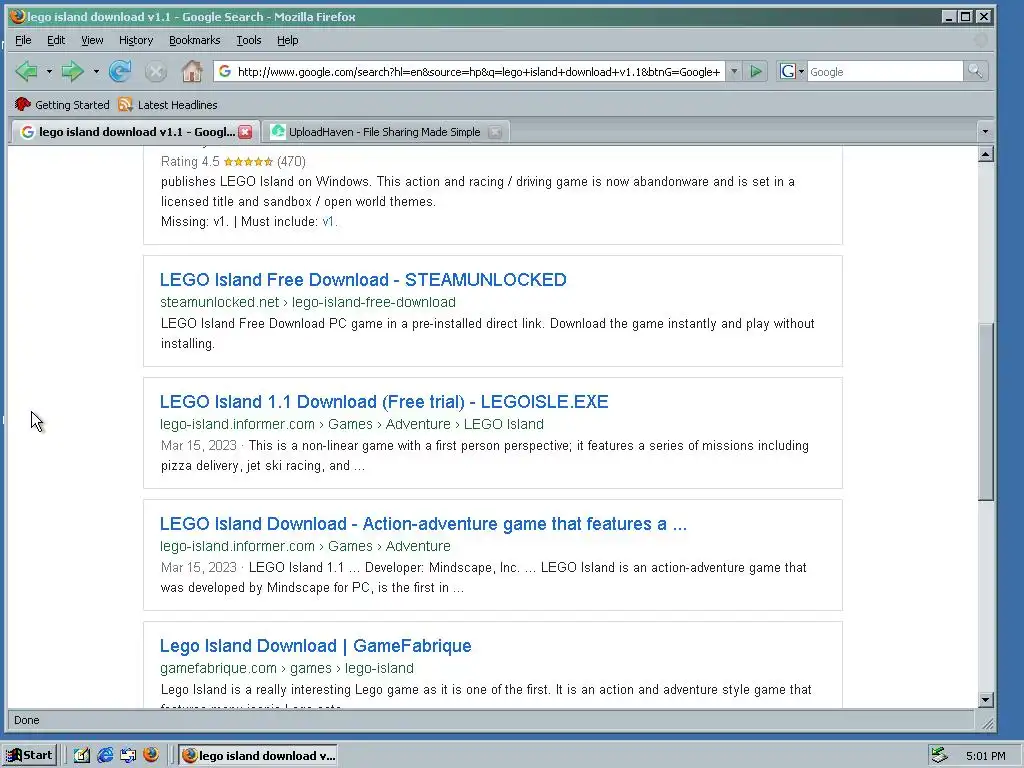Go back using the green Back arrow
The width and height of the screenshot is (1024, 768).
click(26, 71)
